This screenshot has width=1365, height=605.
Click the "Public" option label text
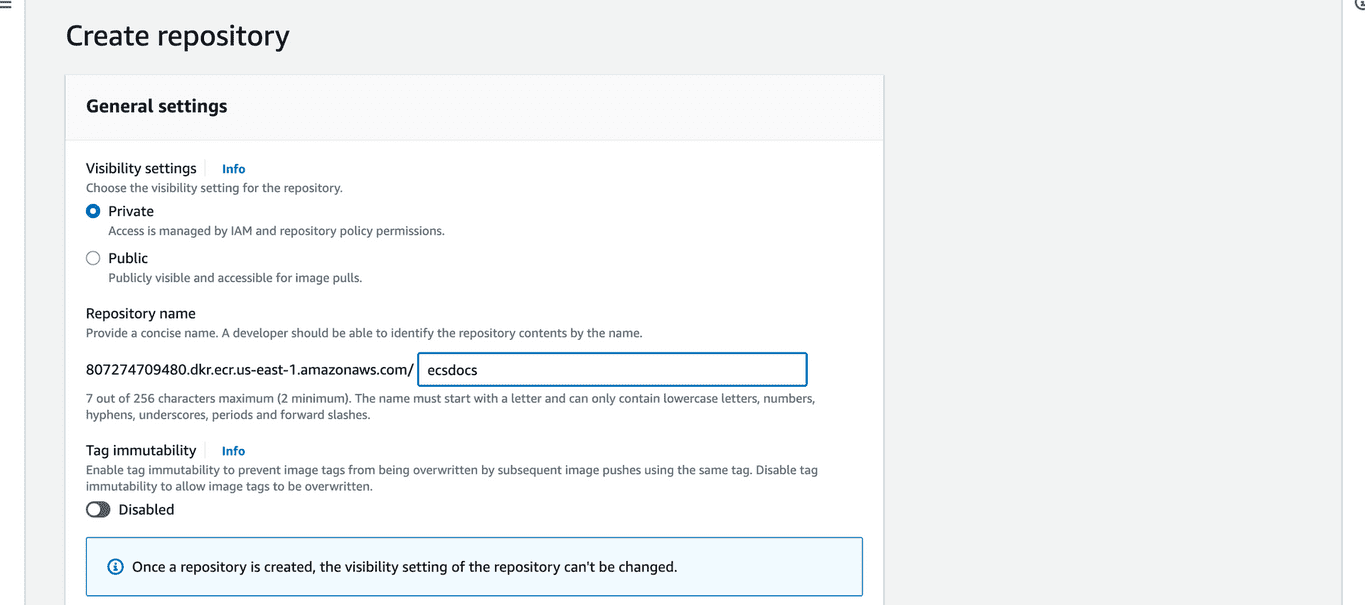click(x=128, y=258)
